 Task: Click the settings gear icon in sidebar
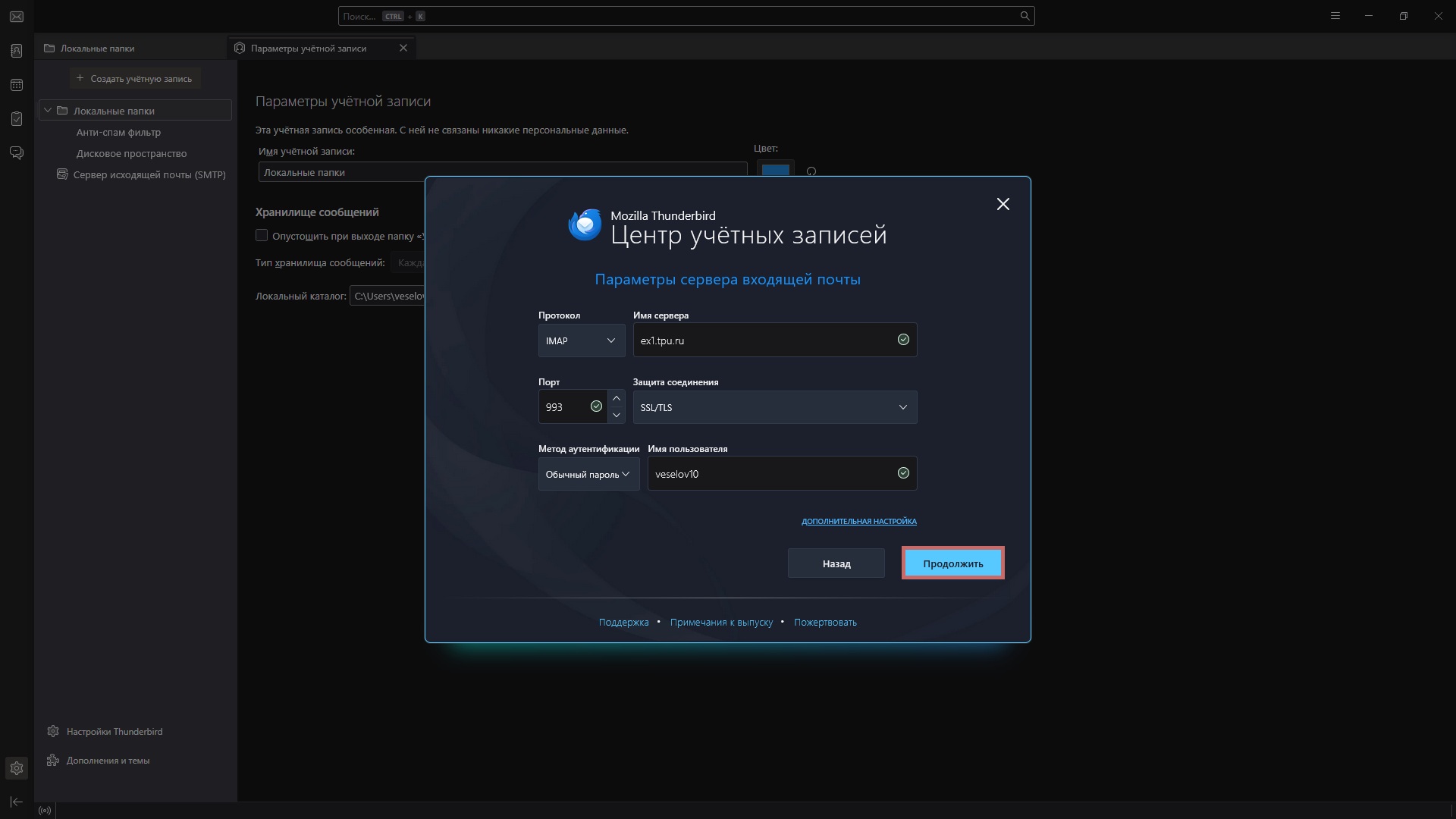[x=17, y=768]
